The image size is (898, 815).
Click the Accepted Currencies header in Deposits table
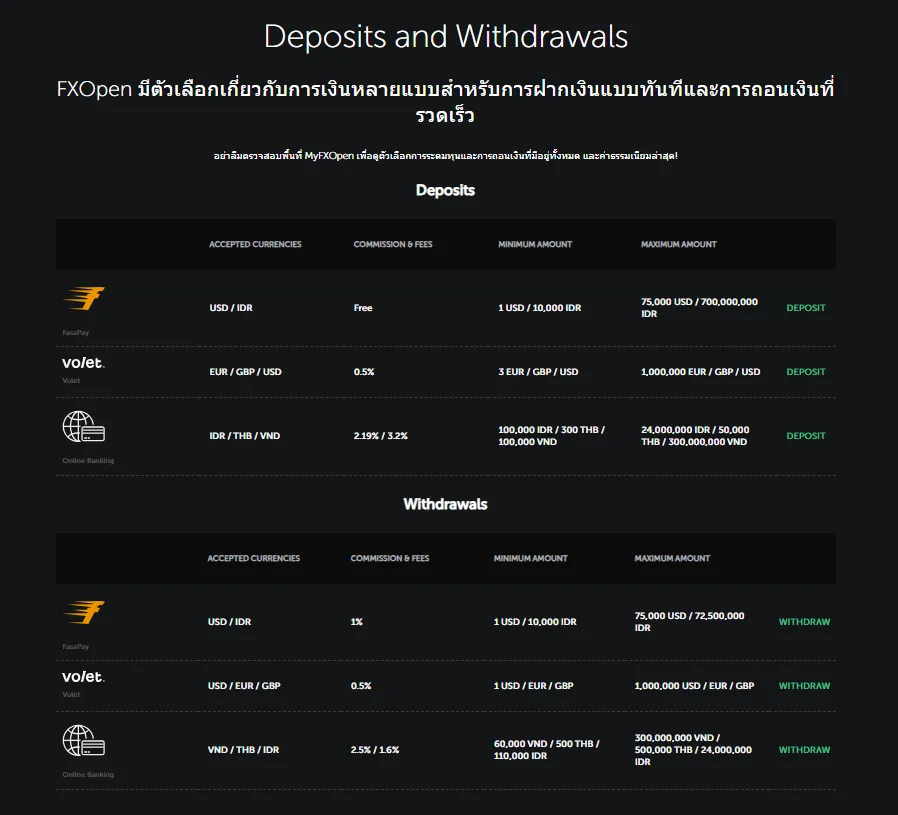click(x=255, y=244)
